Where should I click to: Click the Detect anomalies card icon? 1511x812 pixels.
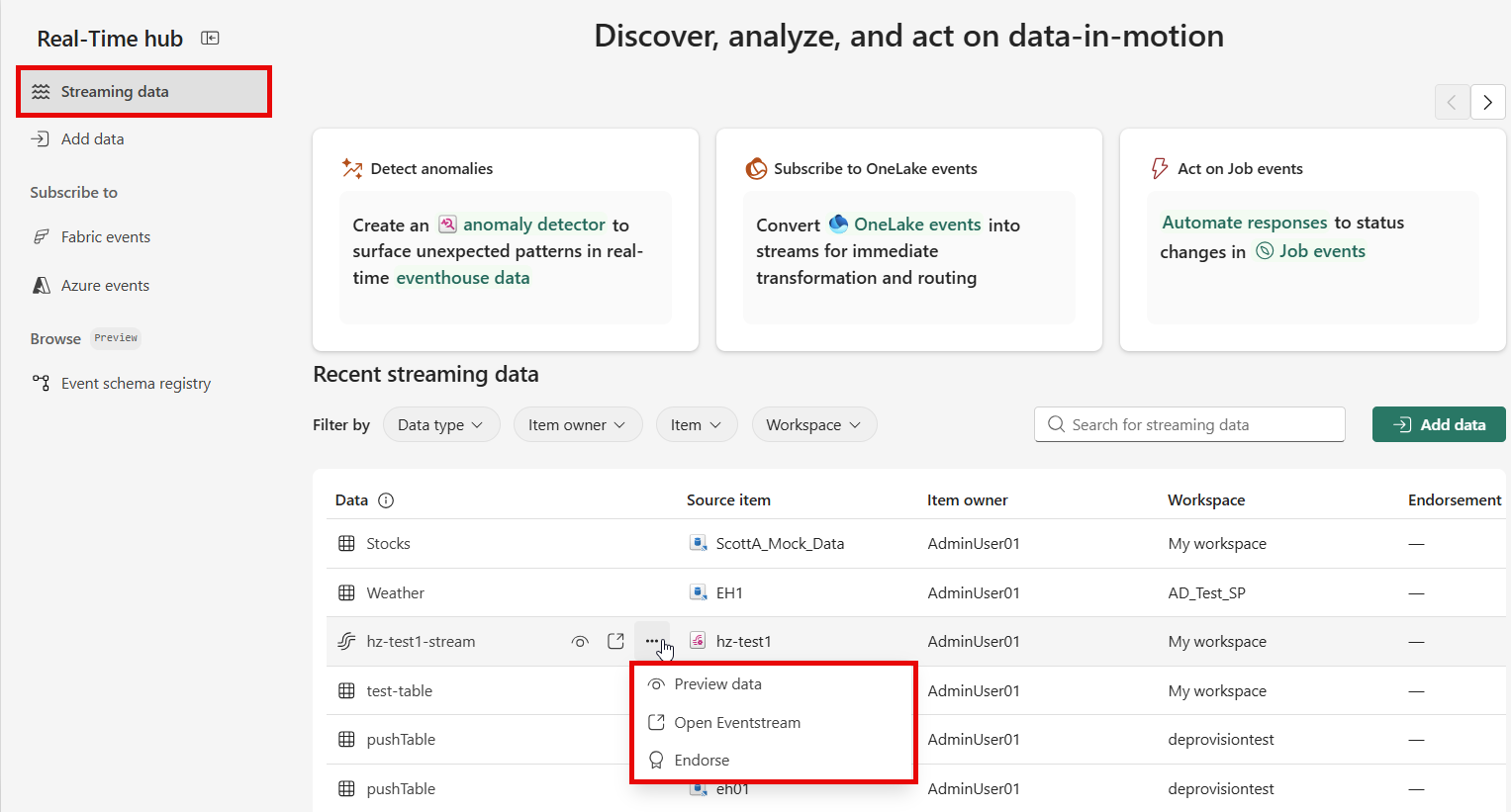tap(351, 168)
